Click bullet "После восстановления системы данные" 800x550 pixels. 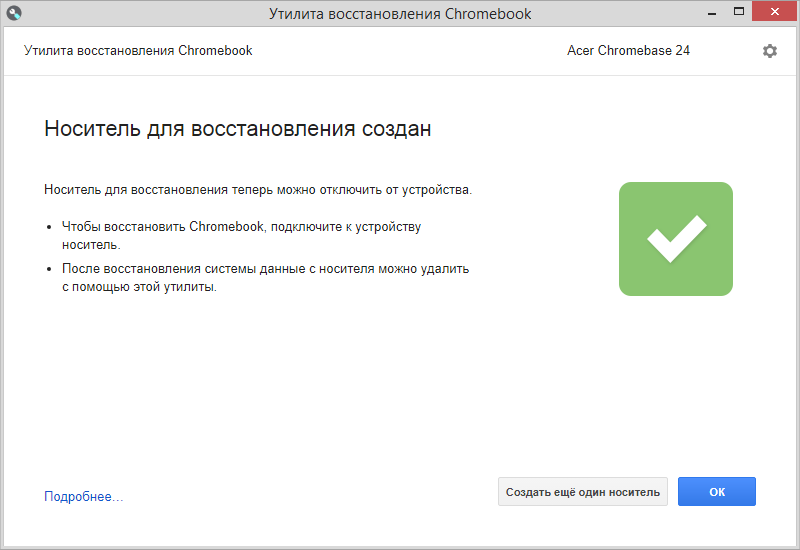pyautogui.click(x=184, y=268)
